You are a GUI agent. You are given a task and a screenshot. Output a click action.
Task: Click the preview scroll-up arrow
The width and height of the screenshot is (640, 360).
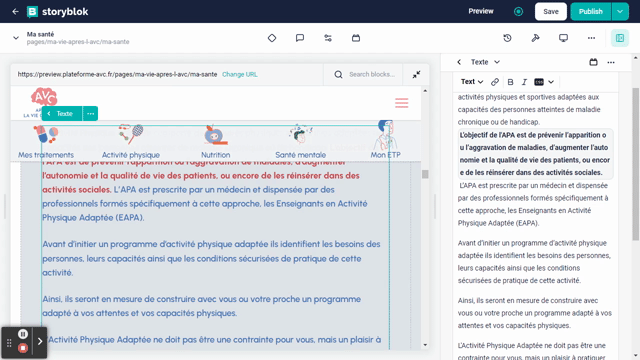(x=425, y=91)
